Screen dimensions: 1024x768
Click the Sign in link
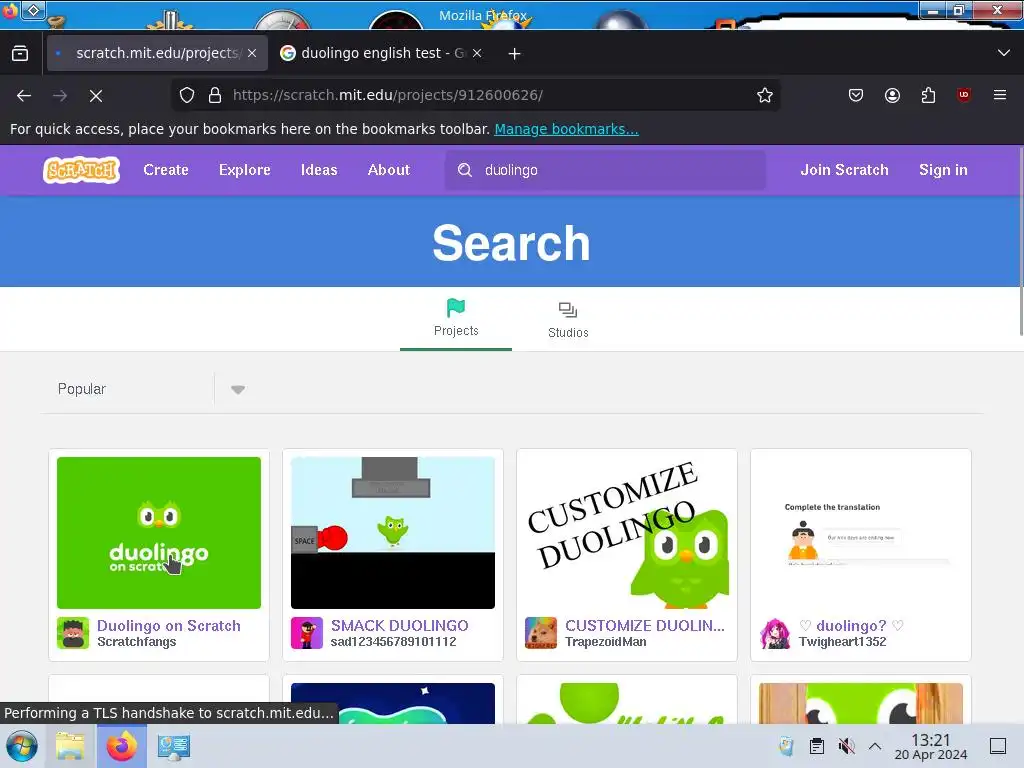click(x=943, y=170)
